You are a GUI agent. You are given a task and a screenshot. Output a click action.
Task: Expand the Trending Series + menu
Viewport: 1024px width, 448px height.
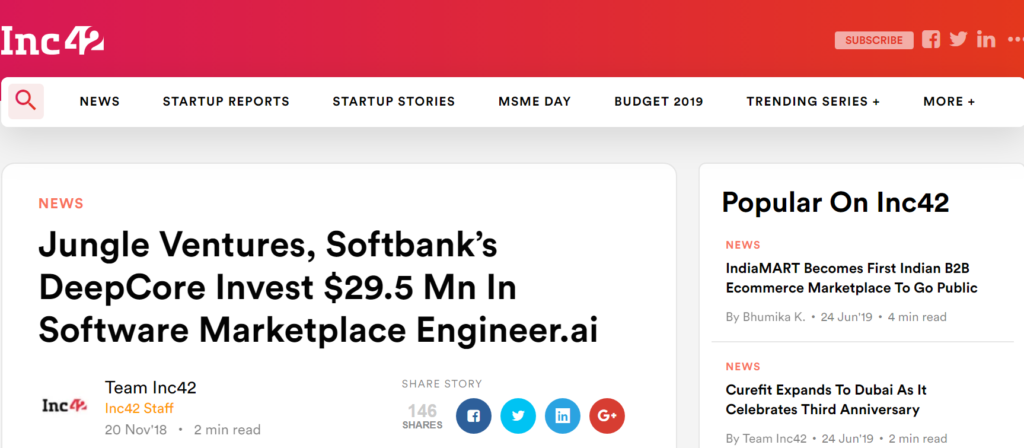[813, 101]
